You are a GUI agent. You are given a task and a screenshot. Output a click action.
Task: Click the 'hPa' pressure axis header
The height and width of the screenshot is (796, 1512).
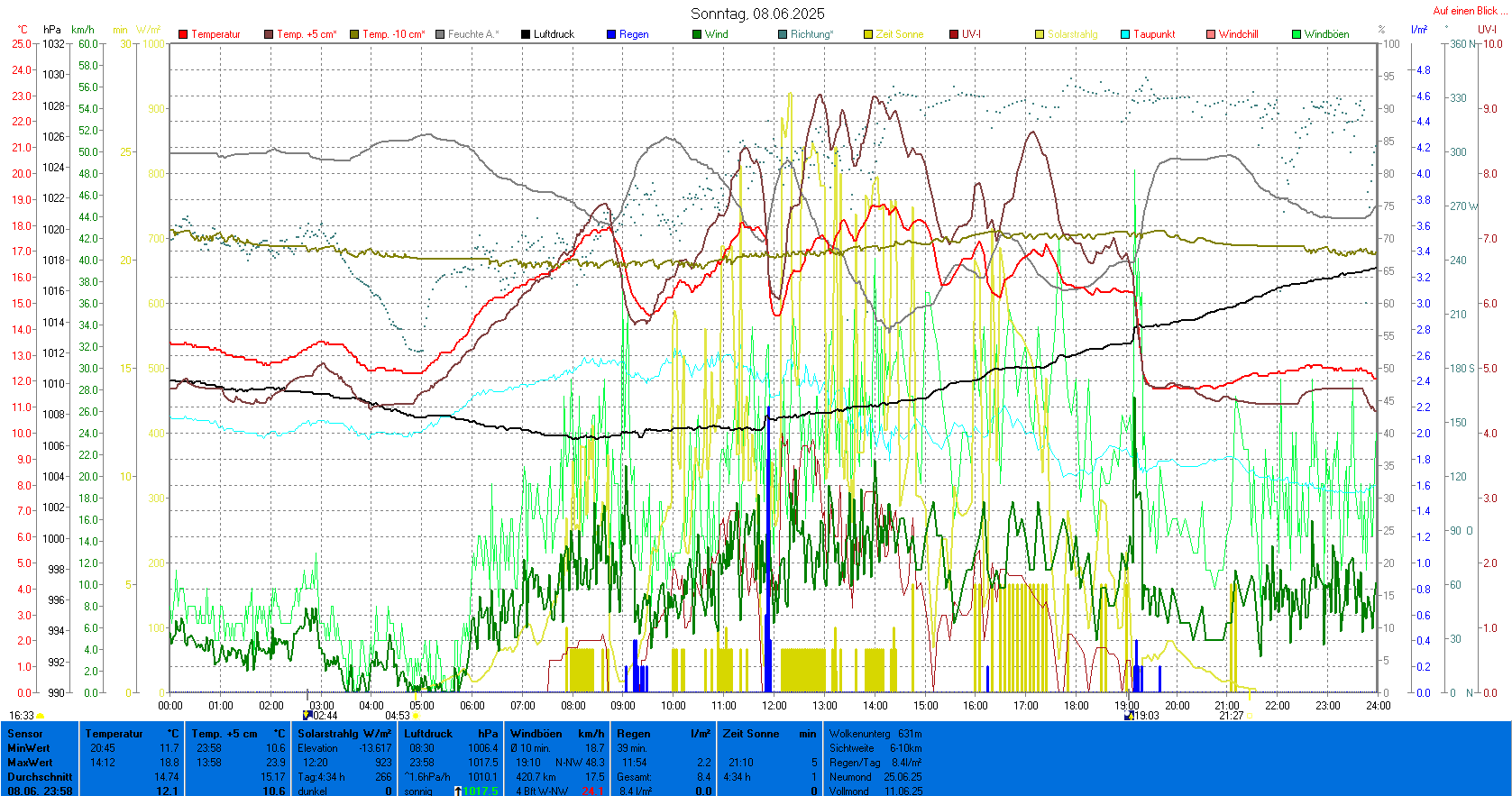(52, 30)
